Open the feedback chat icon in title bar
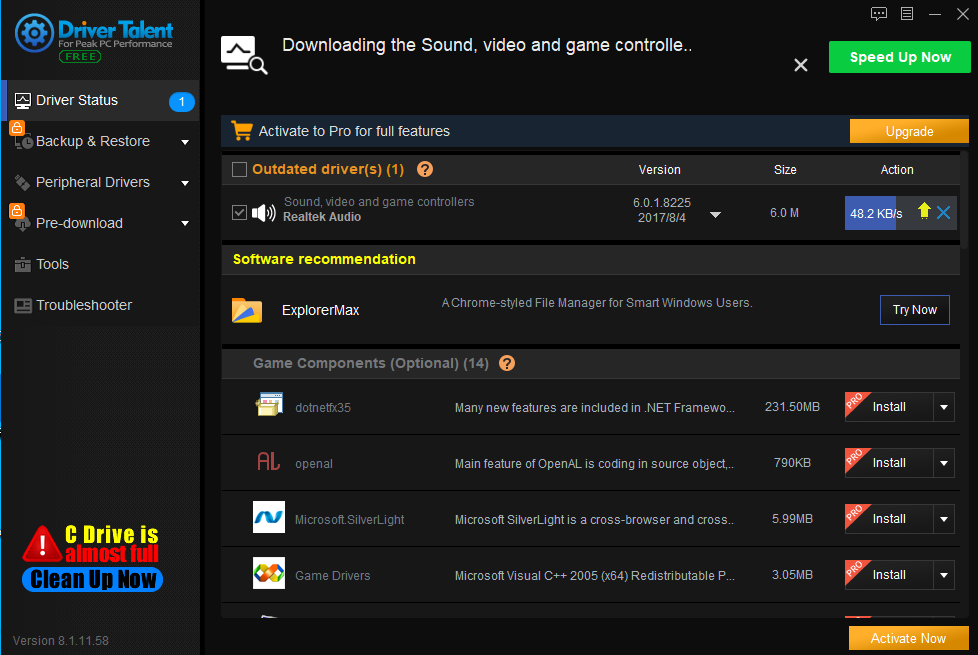 pos(879,14)
